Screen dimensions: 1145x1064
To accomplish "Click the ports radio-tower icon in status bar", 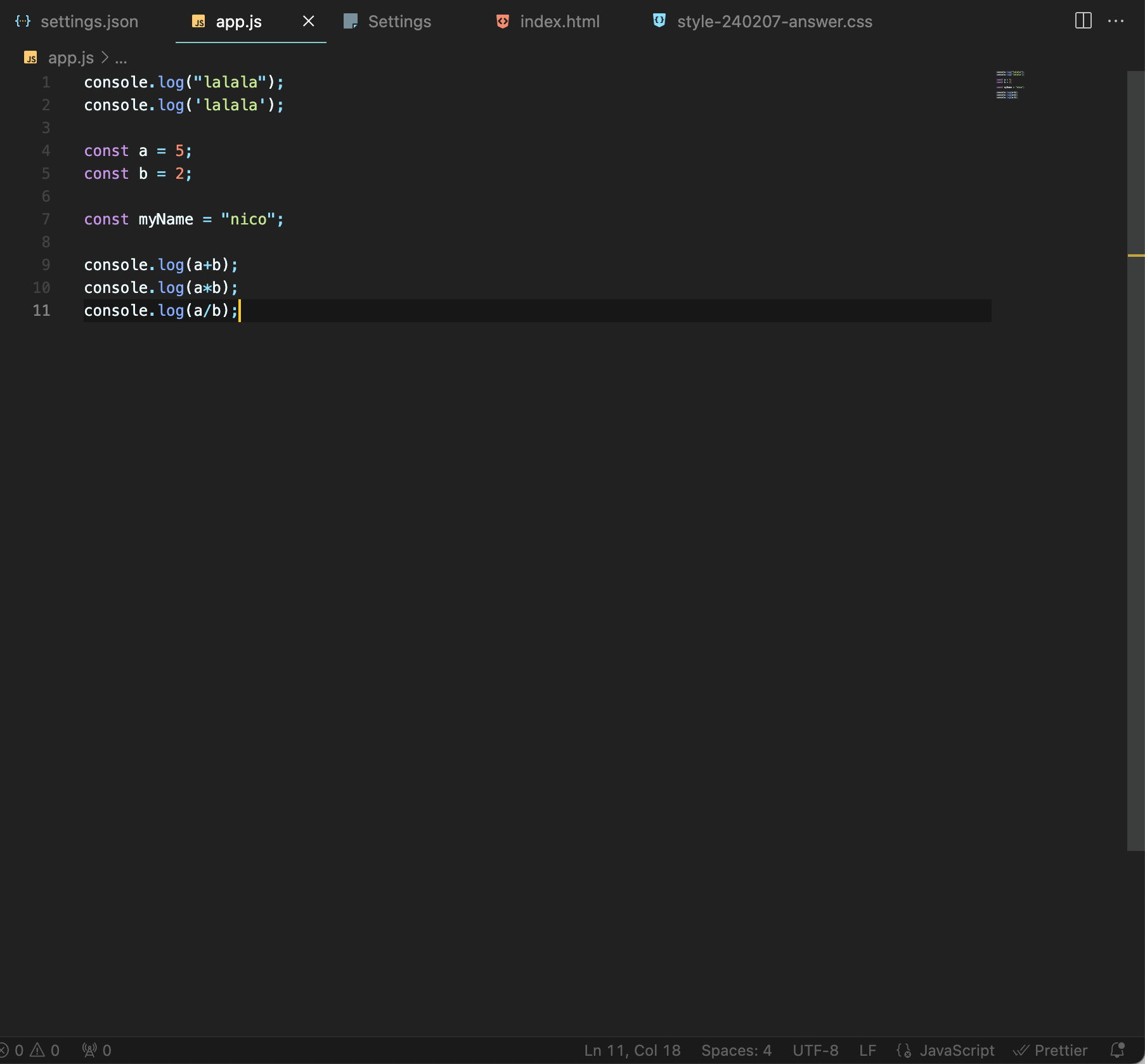I will pos(89,1050).
